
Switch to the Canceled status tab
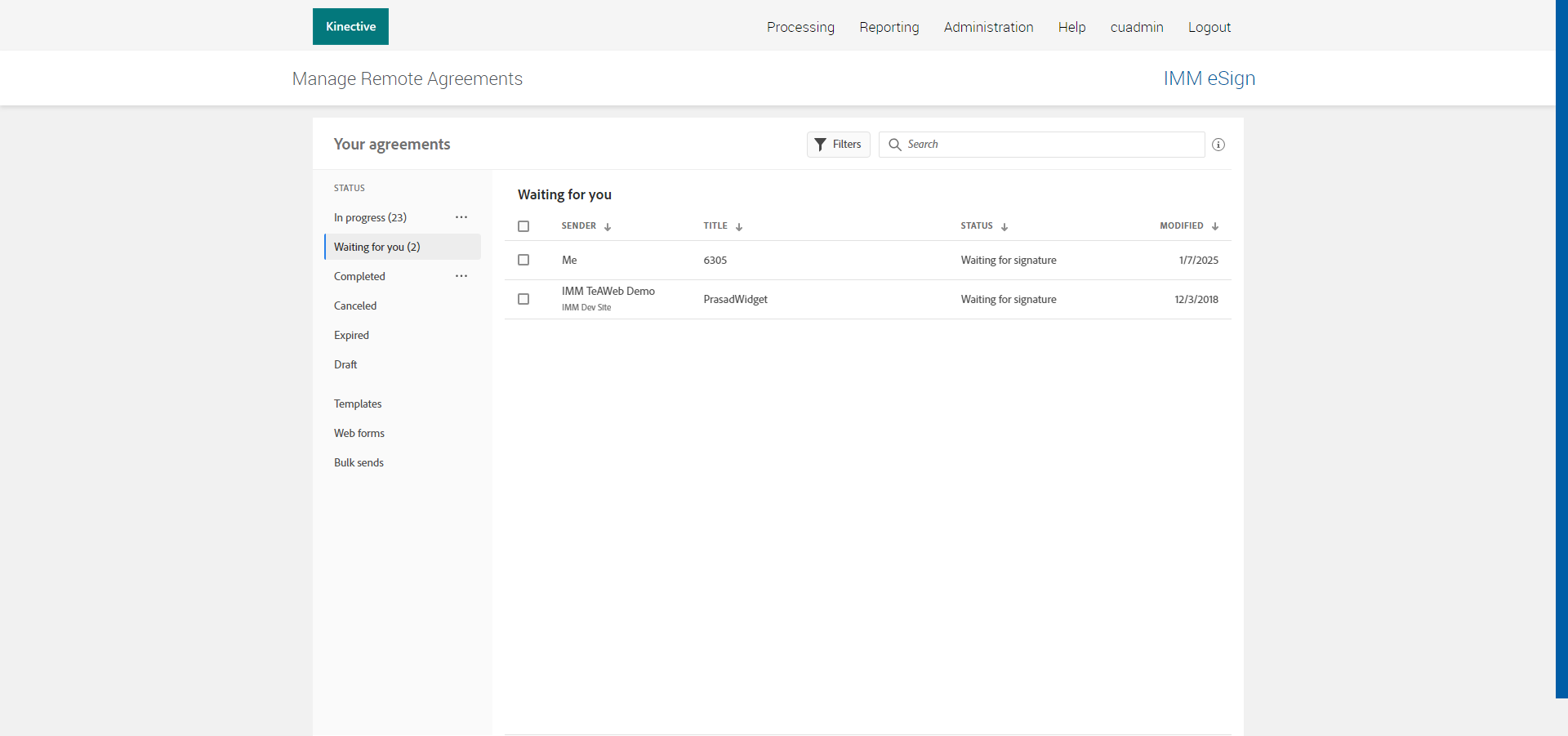355,306
